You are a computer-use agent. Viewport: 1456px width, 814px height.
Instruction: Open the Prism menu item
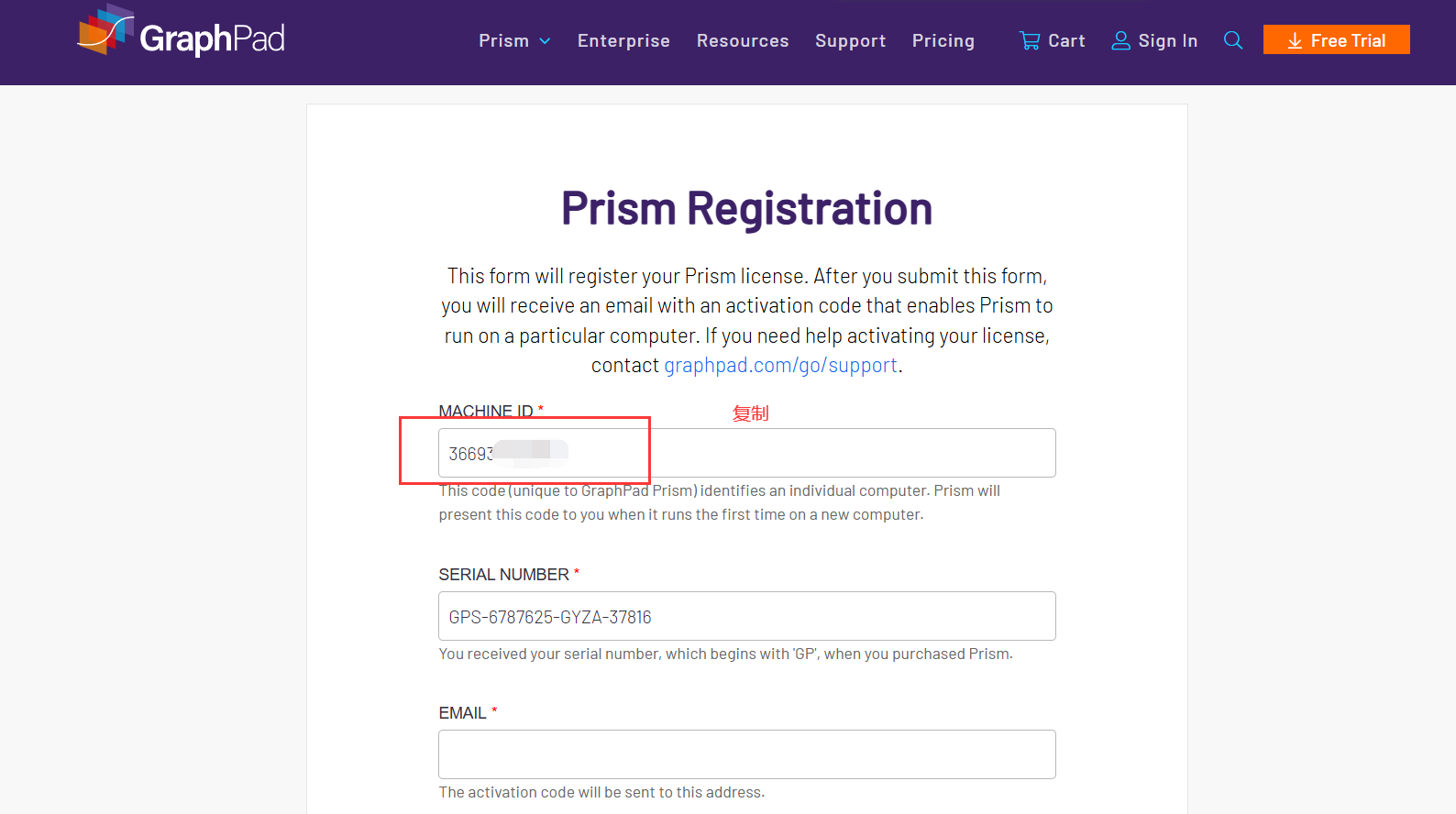[503, 41]
